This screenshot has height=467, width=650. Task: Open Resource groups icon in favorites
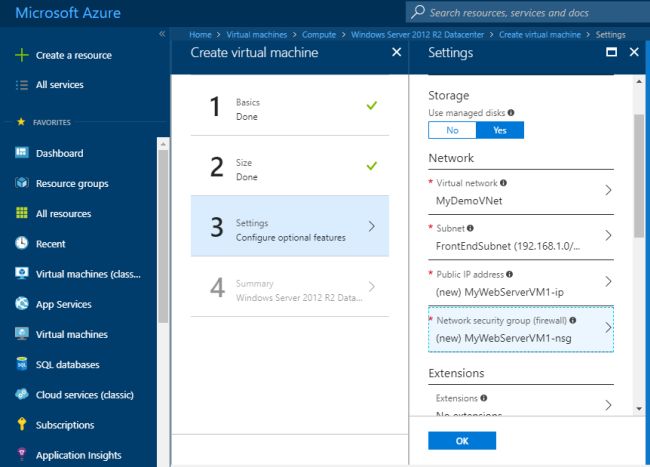point(21,183)
